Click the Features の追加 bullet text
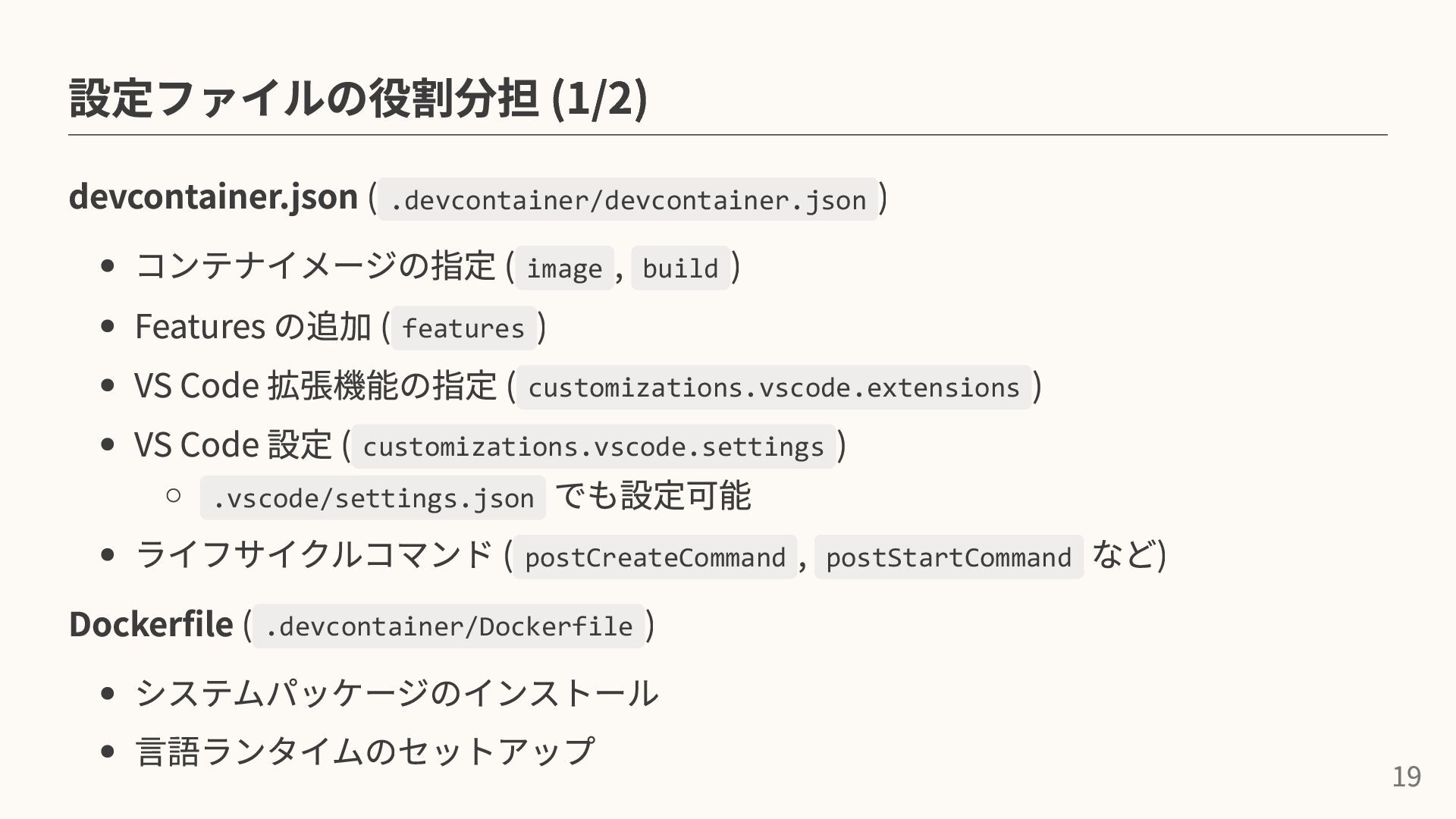Image resolution: width=1456 pixels, height=819 pixels. [x=253, y=327]
